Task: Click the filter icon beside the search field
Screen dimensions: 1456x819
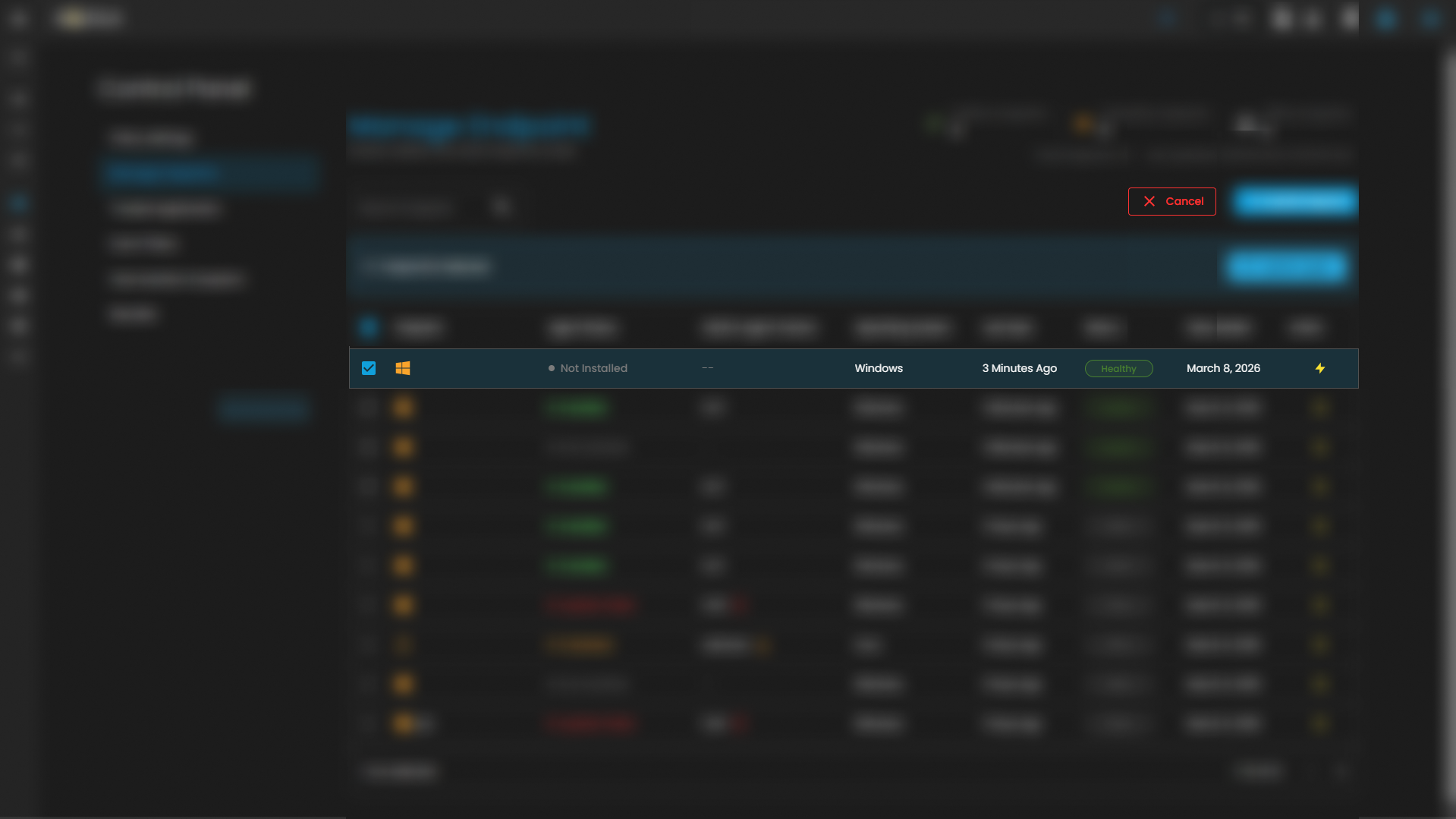Action: coord(501,206)
